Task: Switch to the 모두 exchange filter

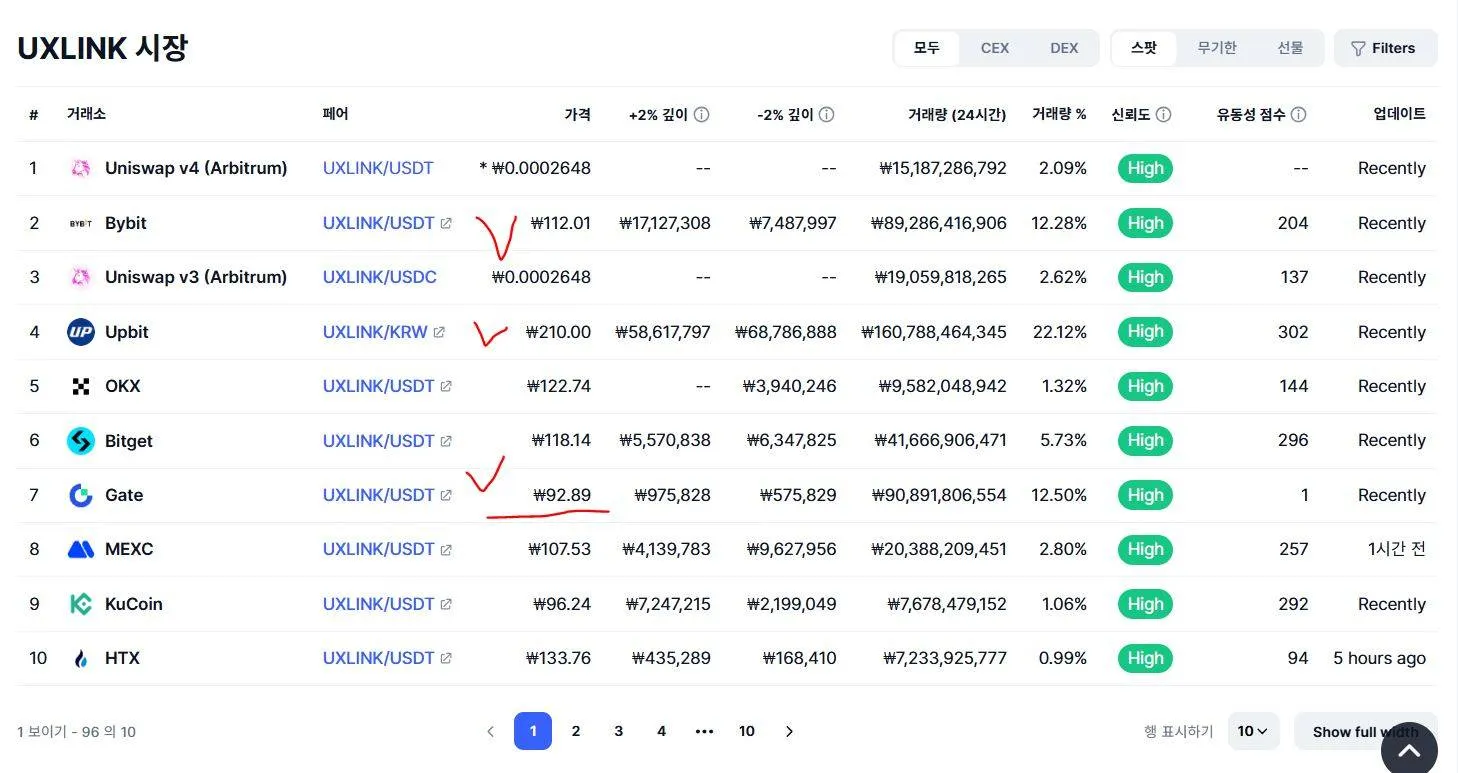Action: (927, 48)
